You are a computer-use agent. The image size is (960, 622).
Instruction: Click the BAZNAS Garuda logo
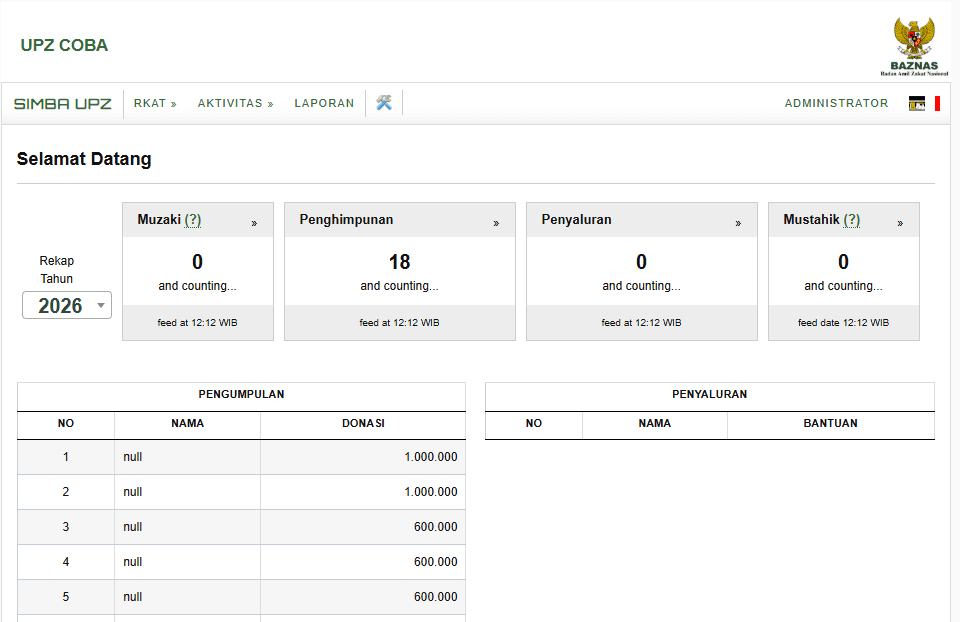click(x=914, y=45)
